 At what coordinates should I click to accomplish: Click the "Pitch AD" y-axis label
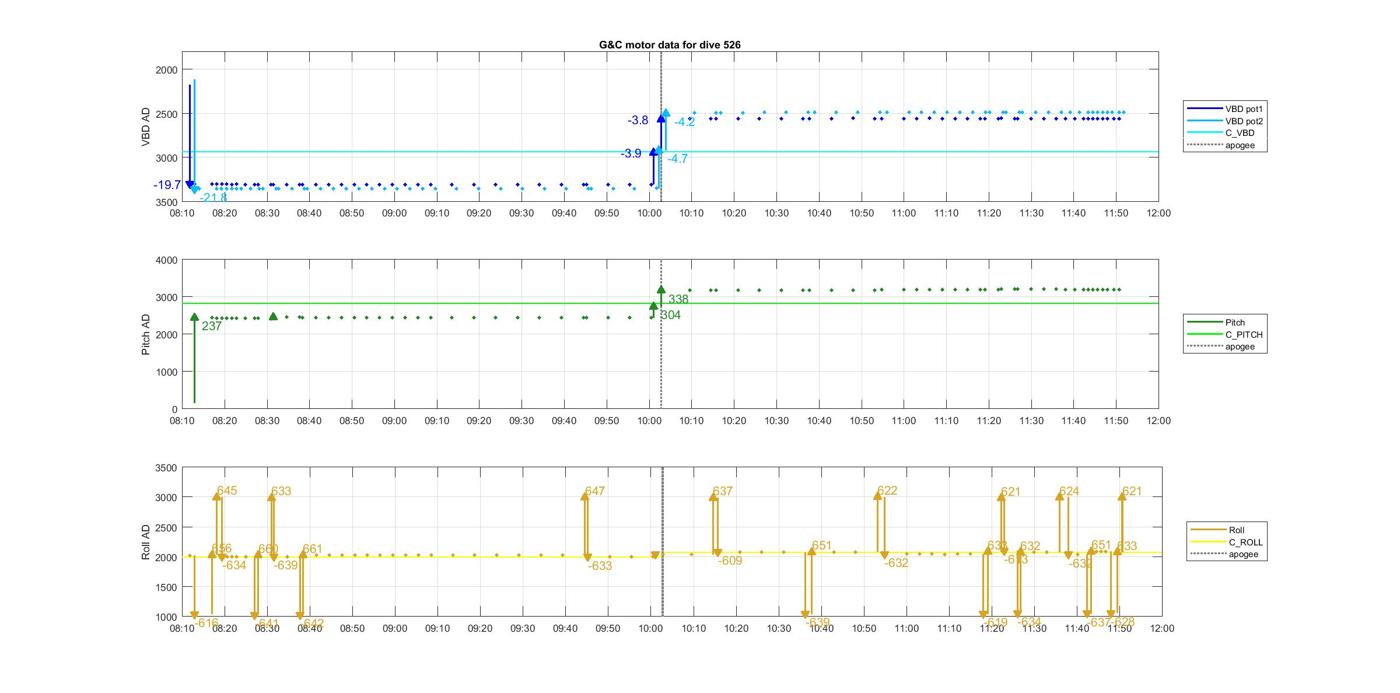[146, 335]
